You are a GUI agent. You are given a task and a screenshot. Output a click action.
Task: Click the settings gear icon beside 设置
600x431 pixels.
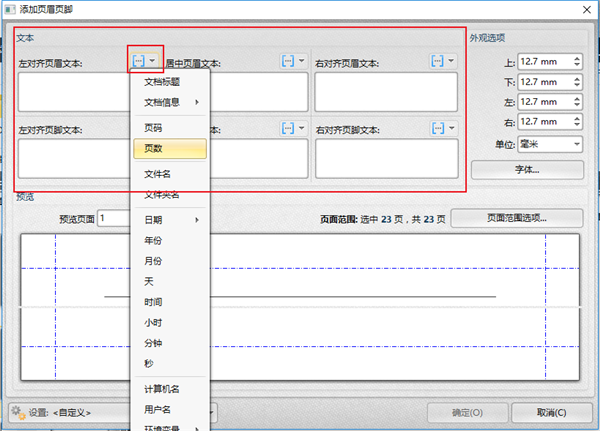(18, 413)
